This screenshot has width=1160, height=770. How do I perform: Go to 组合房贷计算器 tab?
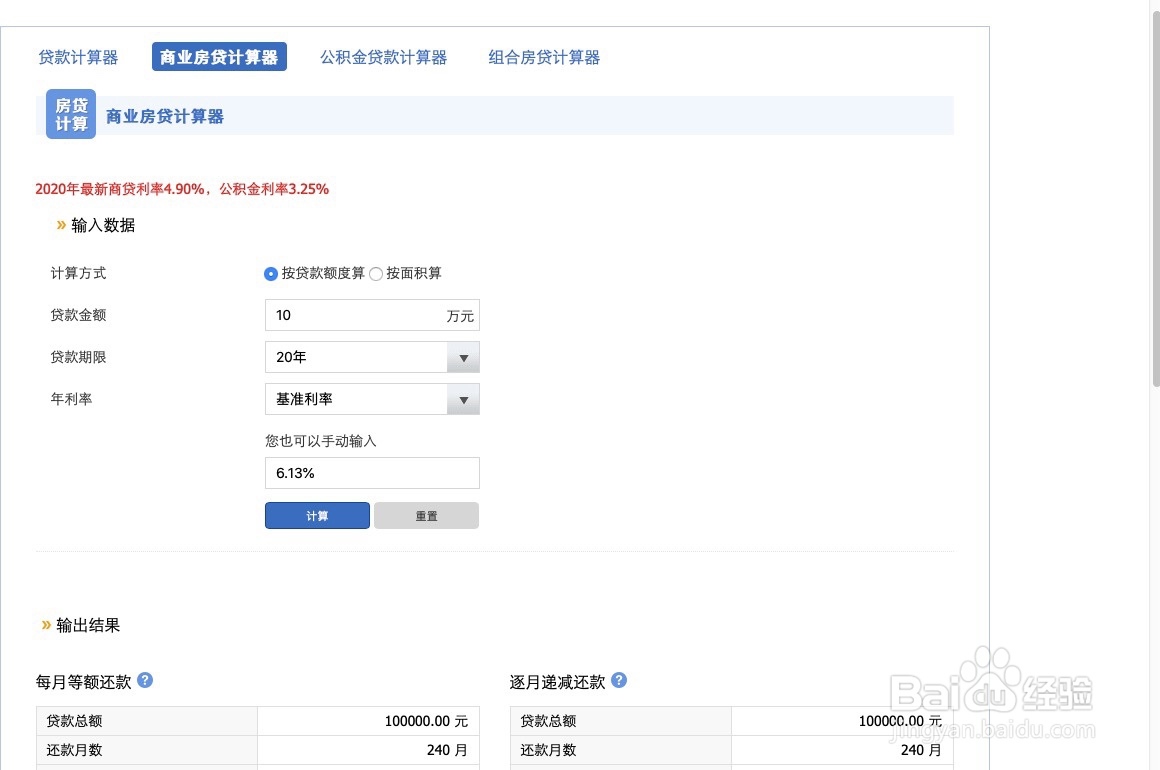tap(544, 58)
